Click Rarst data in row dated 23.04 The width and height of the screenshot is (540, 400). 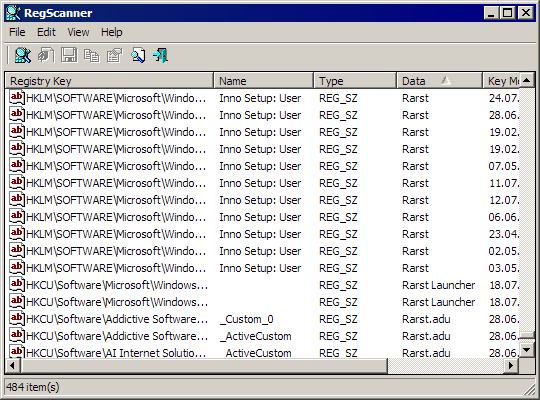click(415, 234)
